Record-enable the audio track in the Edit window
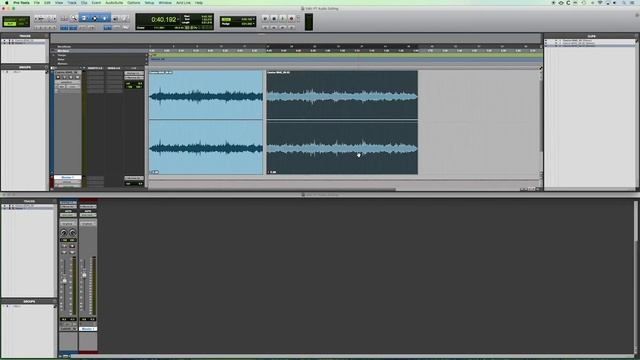Viewport: 640px width, 360px height. 58,77
